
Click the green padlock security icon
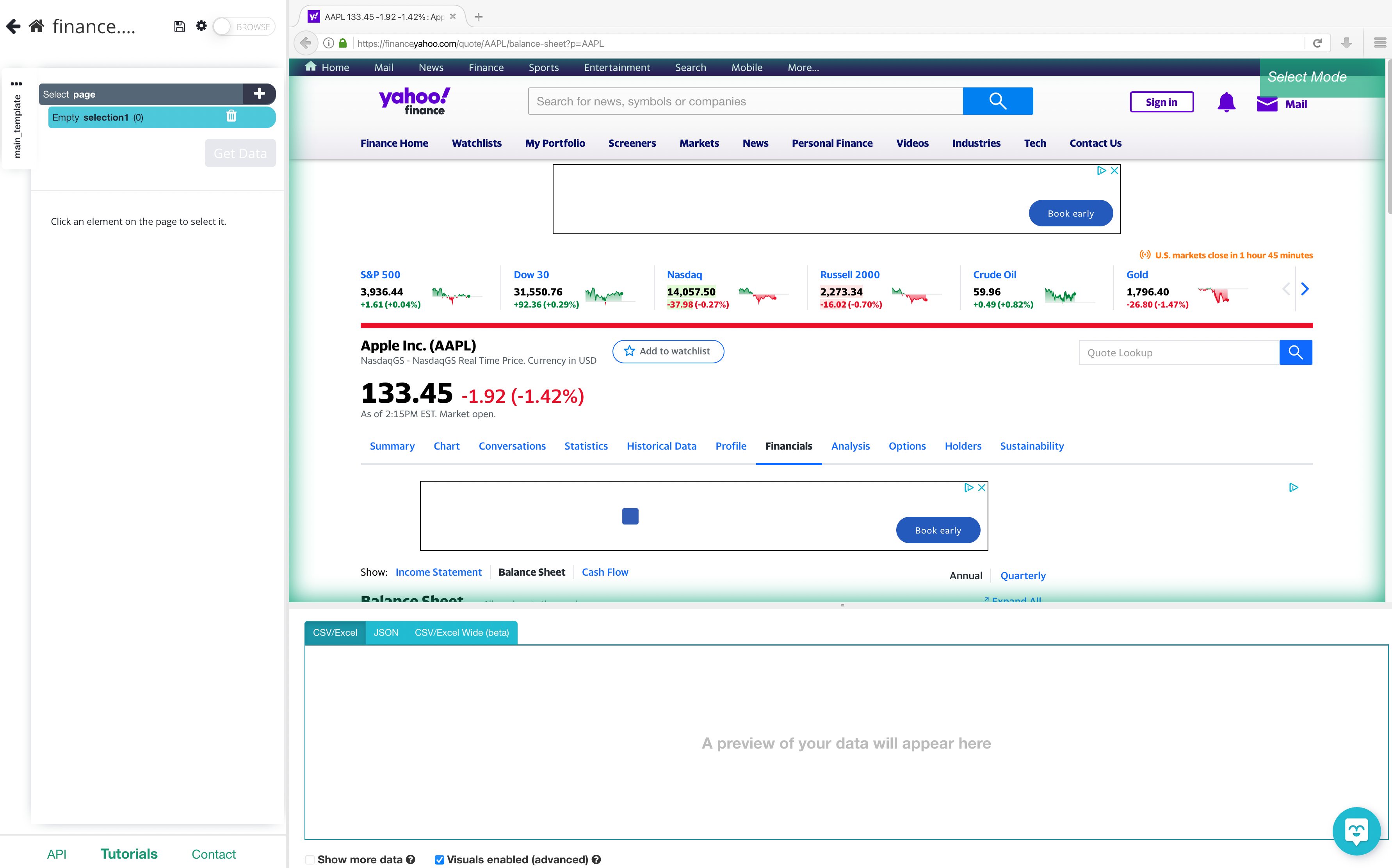tap(343, 43)
